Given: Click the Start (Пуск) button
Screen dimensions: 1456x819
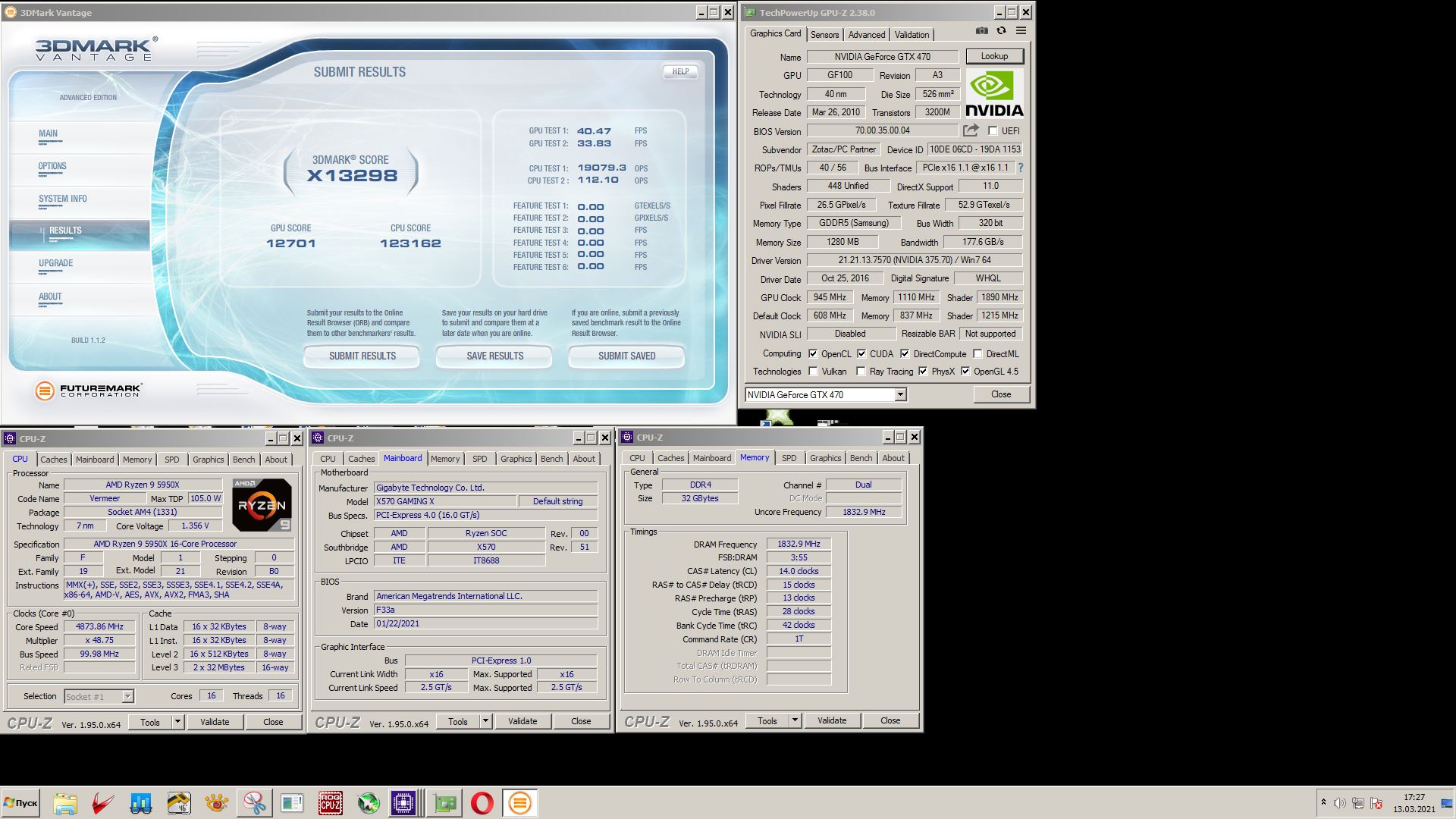Looking at the screenshot, I should (20, 803).
